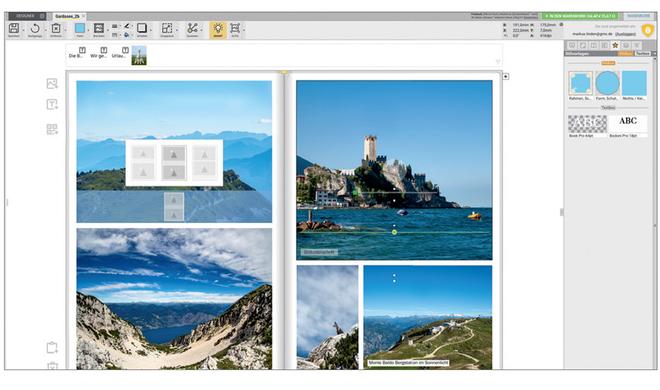Select the plain white ABC text style
The height and width of the screenshot is (390, 660).
coord(628,124)
